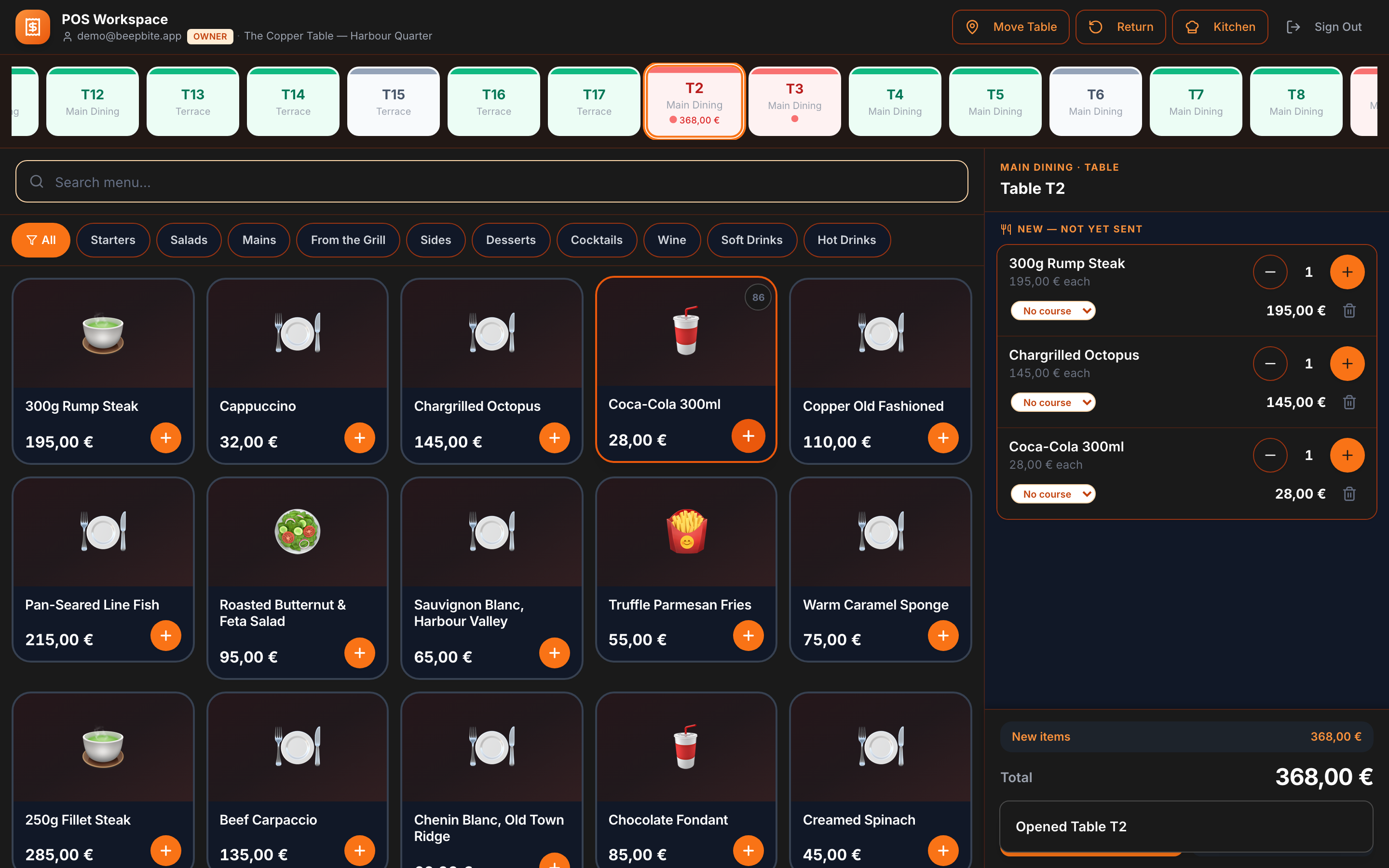
Task: Add Copper Old Fashioned to order
Action: pos(943,438)
